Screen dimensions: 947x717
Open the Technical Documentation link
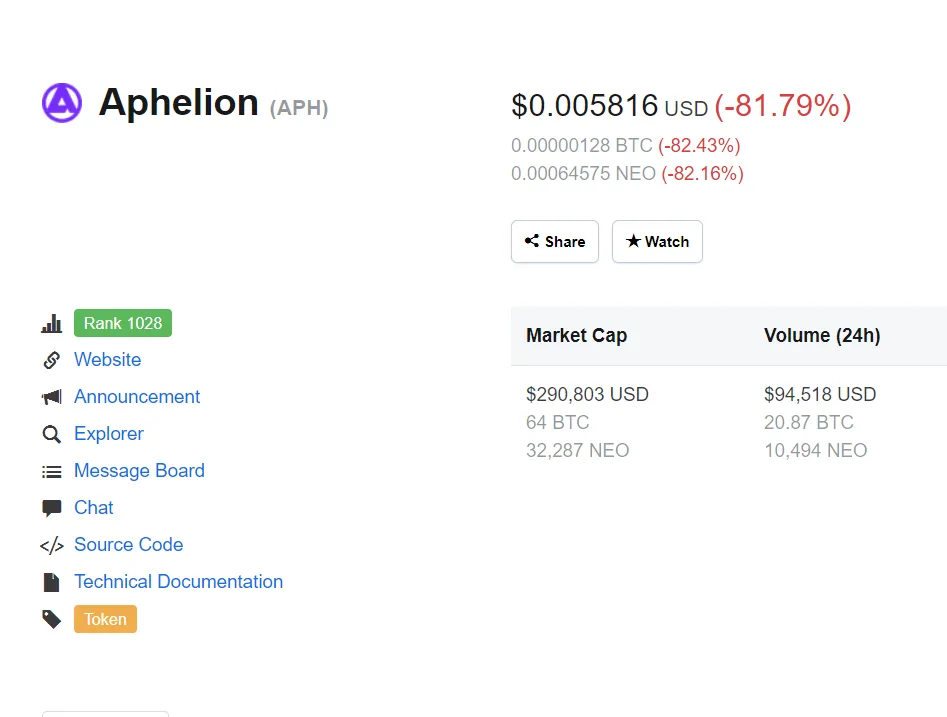click(178, 581)
